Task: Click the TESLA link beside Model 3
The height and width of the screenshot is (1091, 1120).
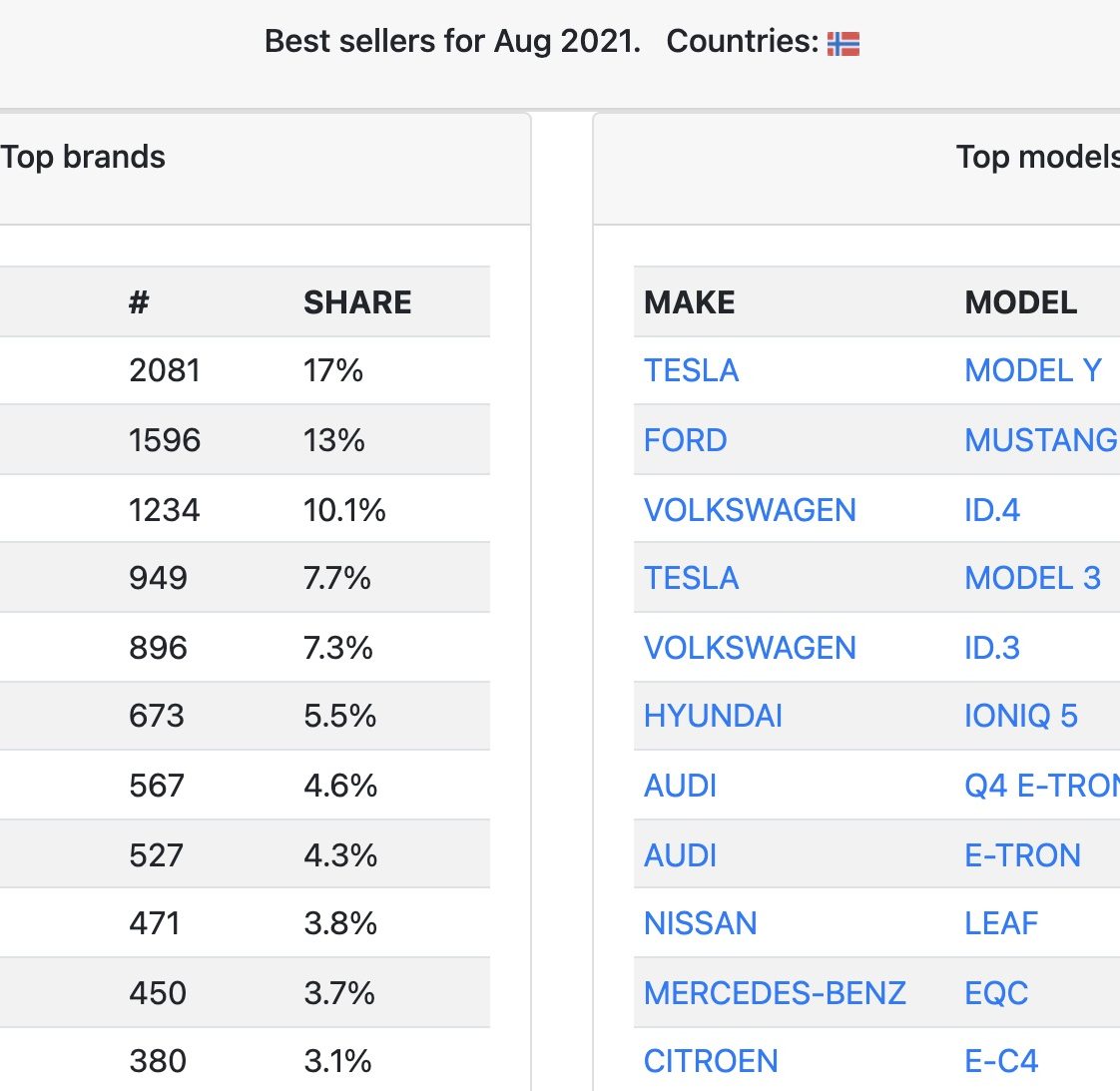Action: 691,578
